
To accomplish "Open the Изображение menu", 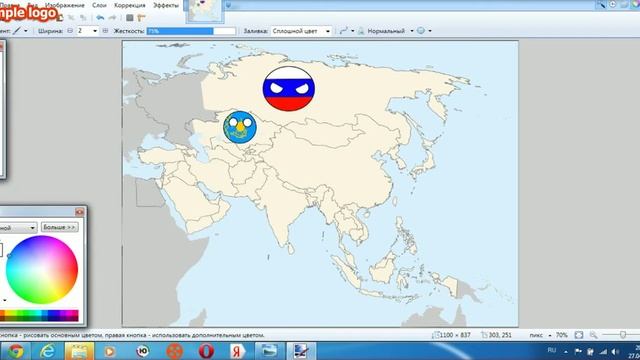I will 65,5.
